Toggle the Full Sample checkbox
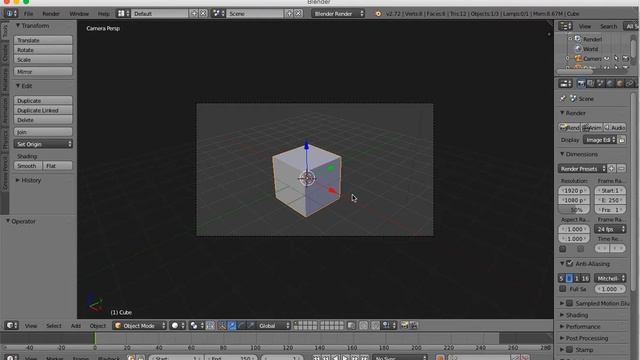Screen dimensions: 640x360 click(562, 289)
